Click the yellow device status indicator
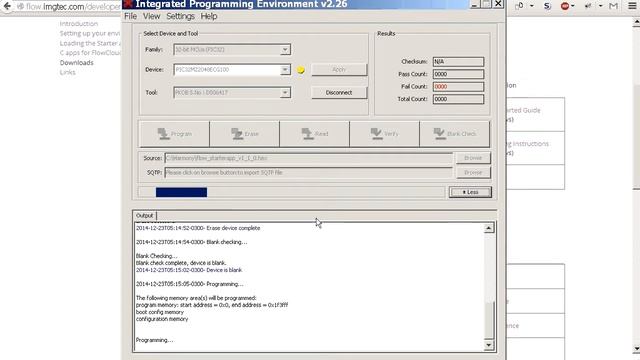Screen dimensions: 640x360 click(x=301, y=70)
